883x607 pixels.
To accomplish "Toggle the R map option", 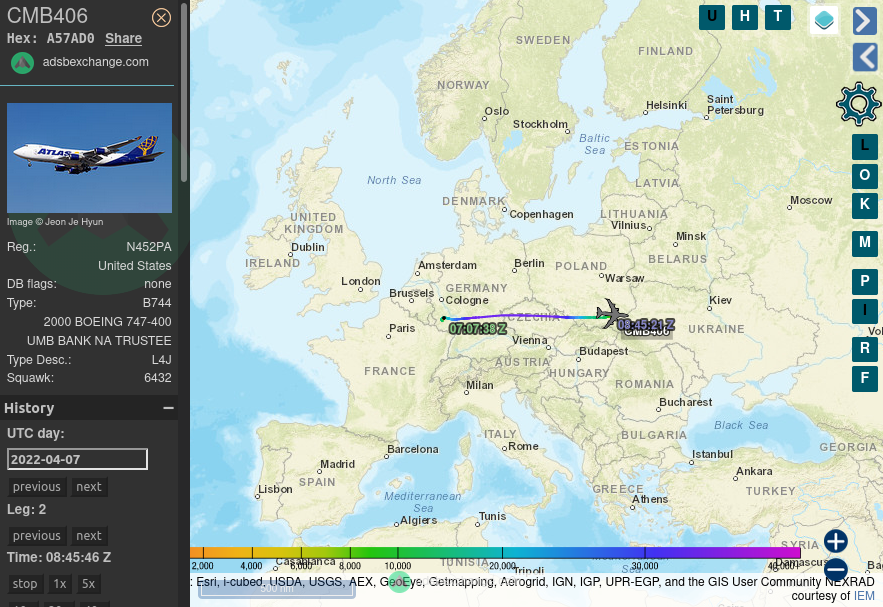I will [864, 349].
